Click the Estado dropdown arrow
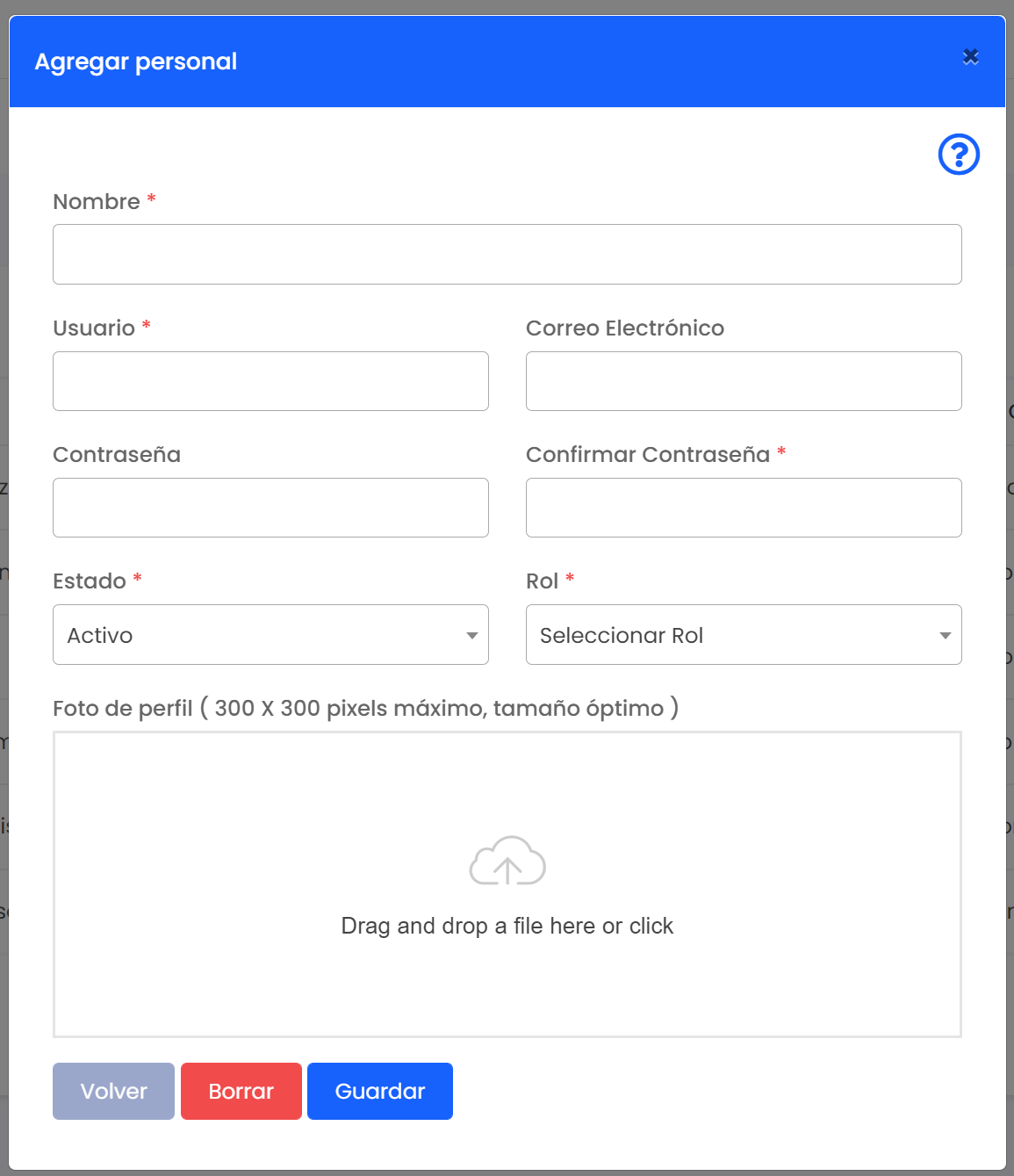1014x1176 pixels. tap(472, 635)
